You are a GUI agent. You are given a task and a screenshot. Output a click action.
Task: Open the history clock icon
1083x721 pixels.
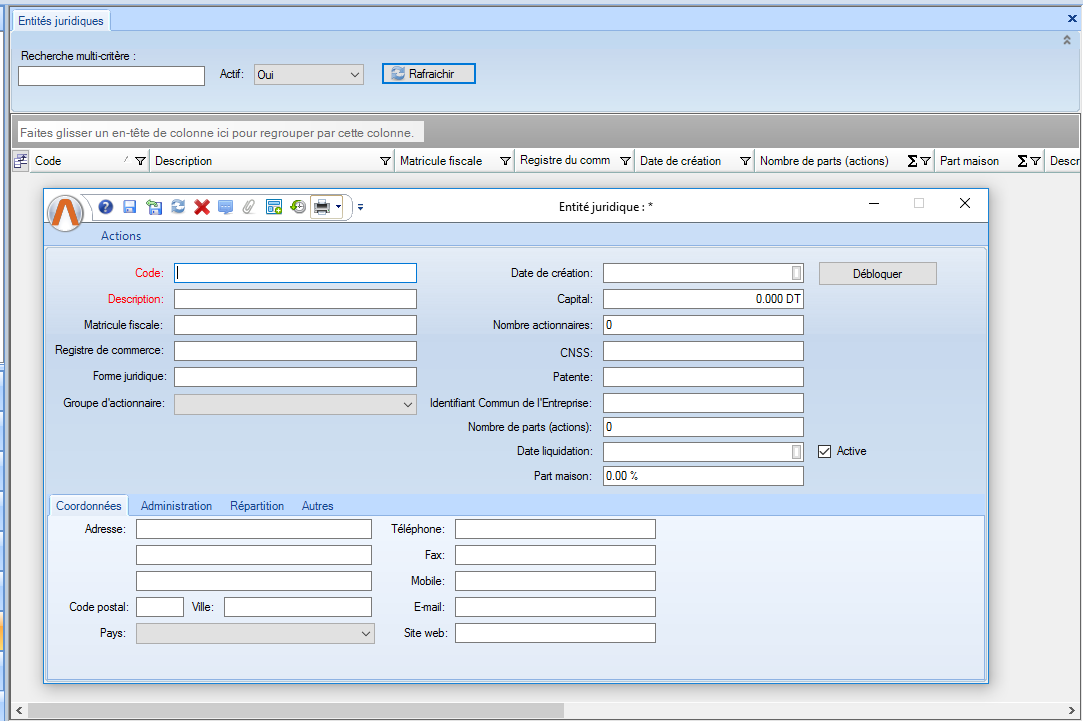point(298,207)
